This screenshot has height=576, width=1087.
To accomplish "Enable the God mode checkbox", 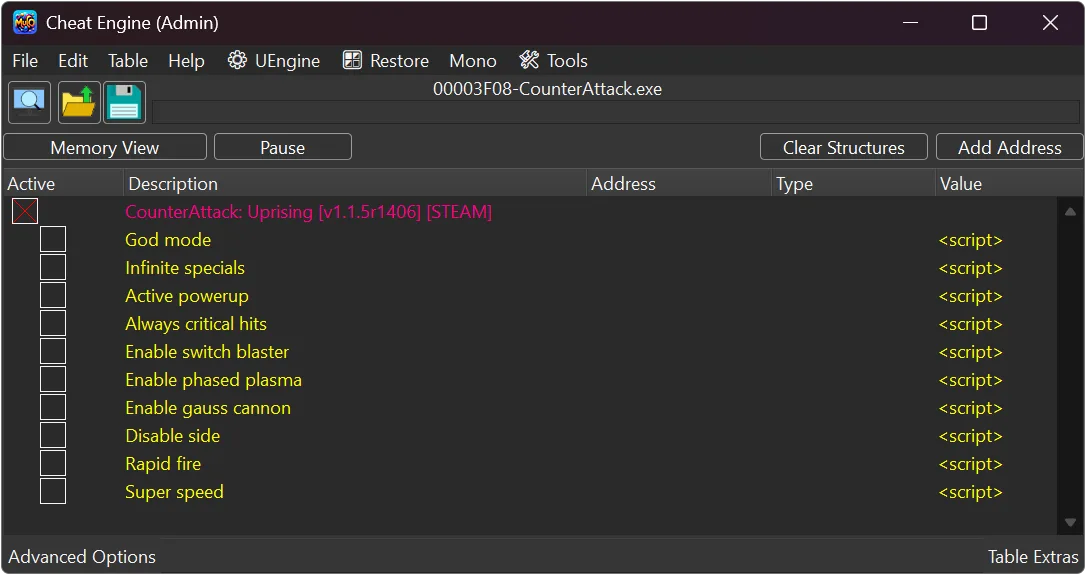I will pyautogui.click(x=53, y=240).
